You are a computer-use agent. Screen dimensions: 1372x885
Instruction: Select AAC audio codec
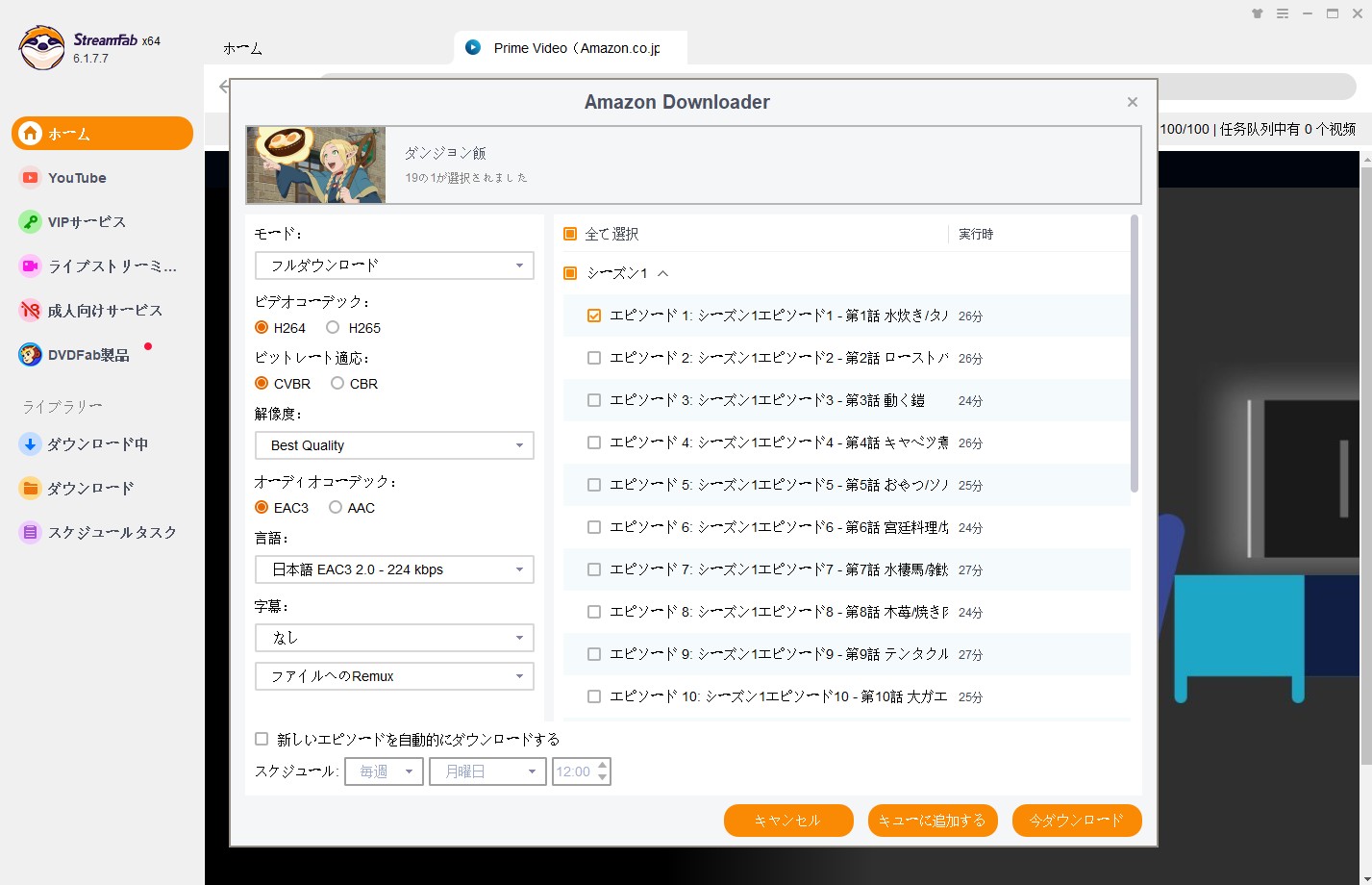tap(336, 508)
